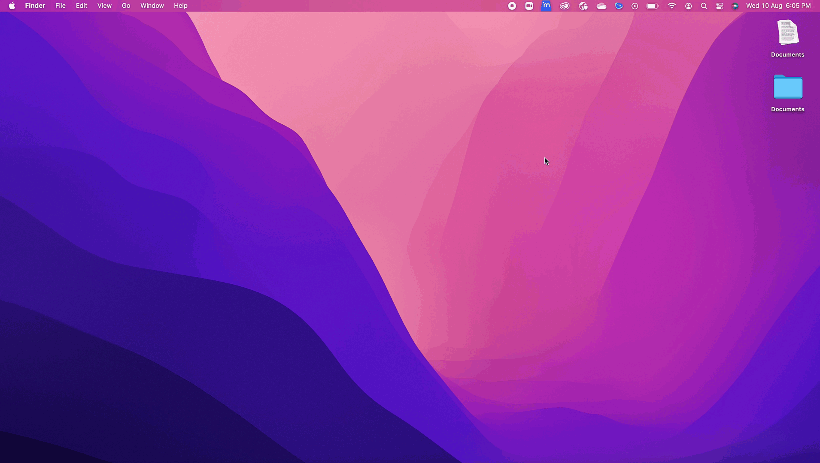Viewport: 820px width, 463px height.
Task: Click the Edit menu
Action: tap(81, 6)
